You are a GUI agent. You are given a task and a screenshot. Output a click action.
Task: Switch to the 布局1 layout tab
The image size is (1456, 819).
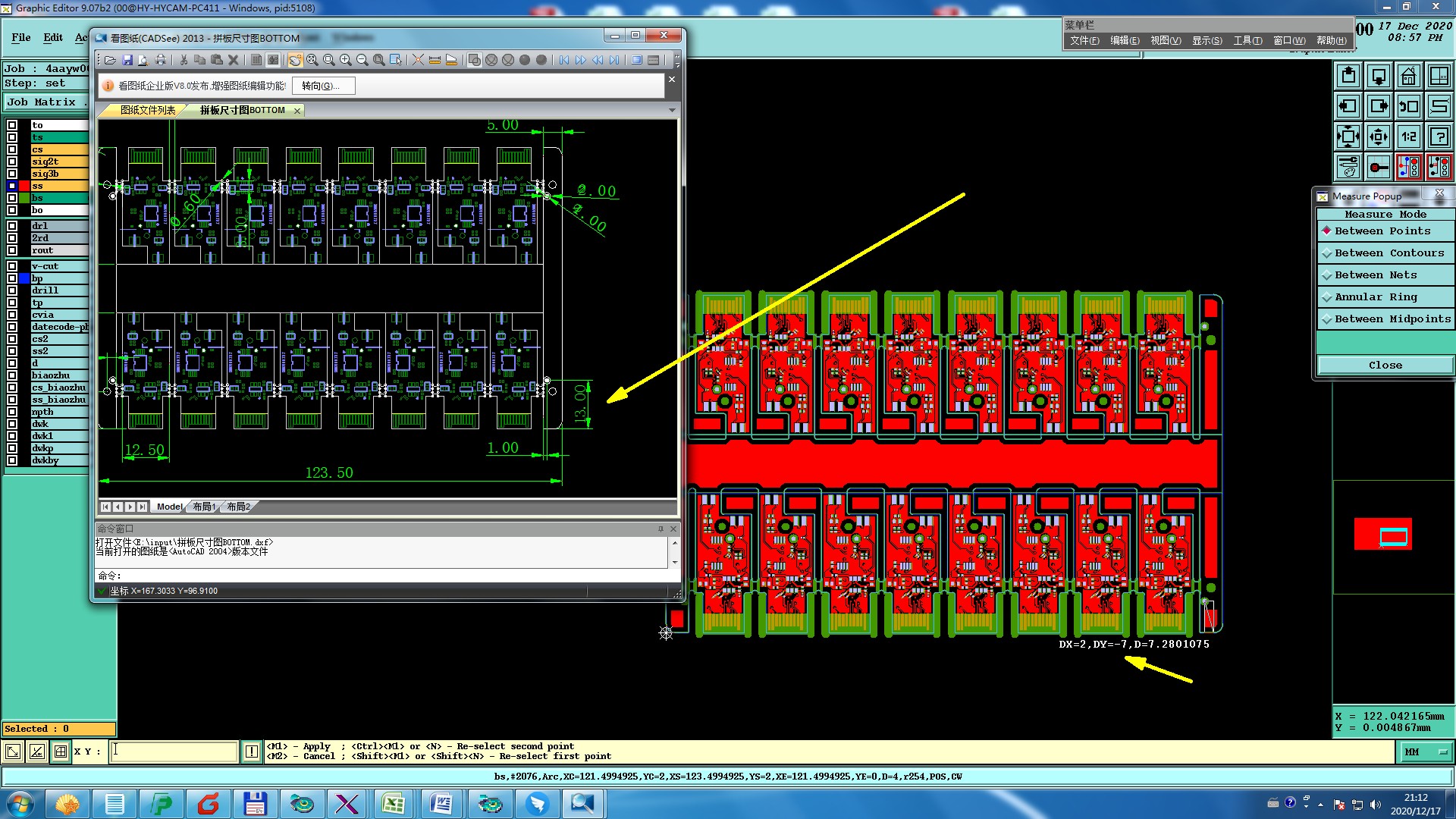coord(203,507)
